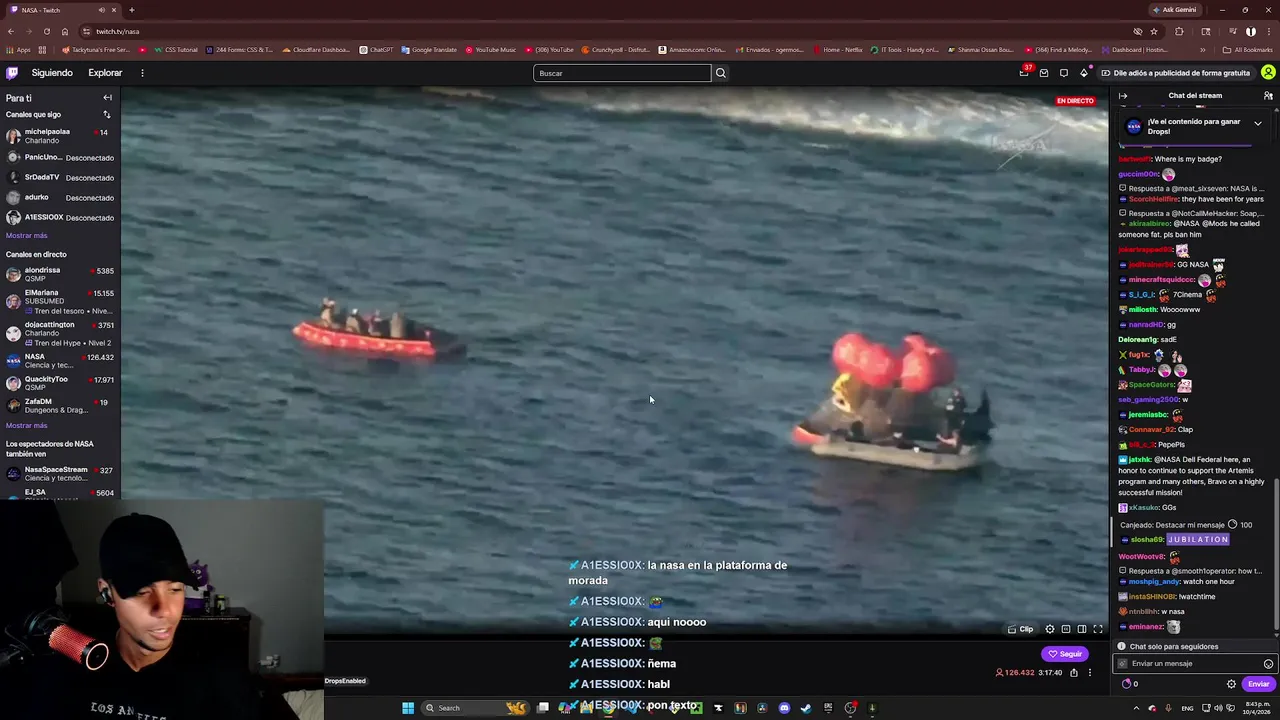Open the Siguiendo tab

pos(52,73)
